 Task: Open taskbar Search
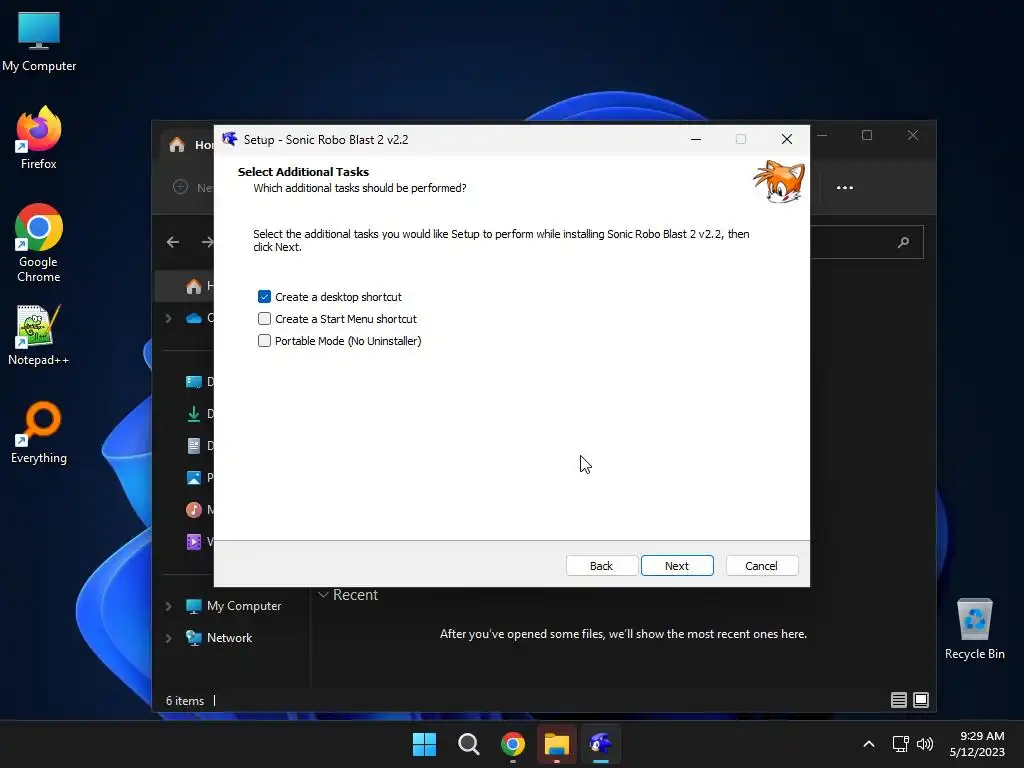[x=468, y=744]
